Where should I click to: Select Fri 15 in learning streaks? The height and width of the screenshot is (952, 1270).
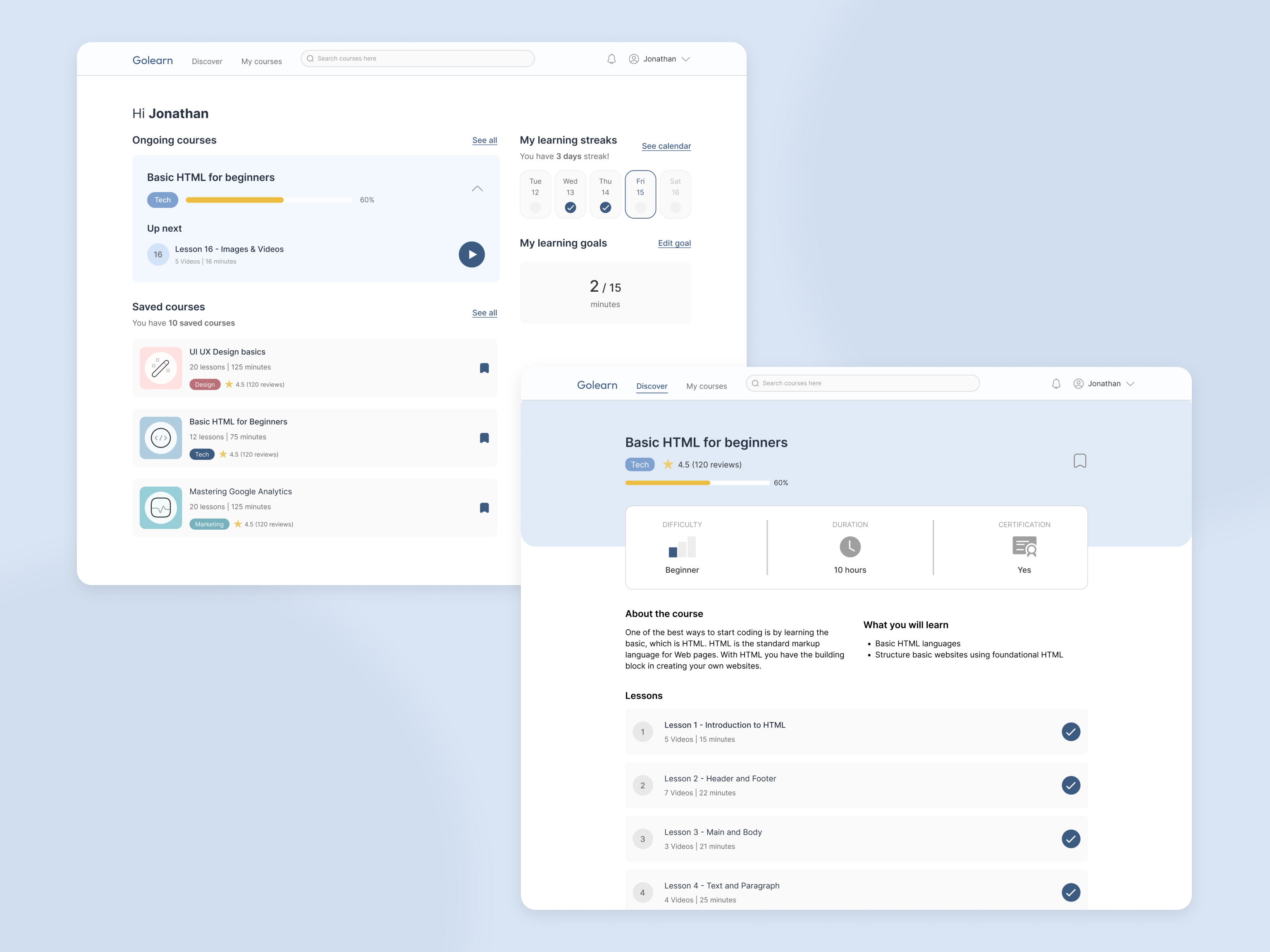640,194
